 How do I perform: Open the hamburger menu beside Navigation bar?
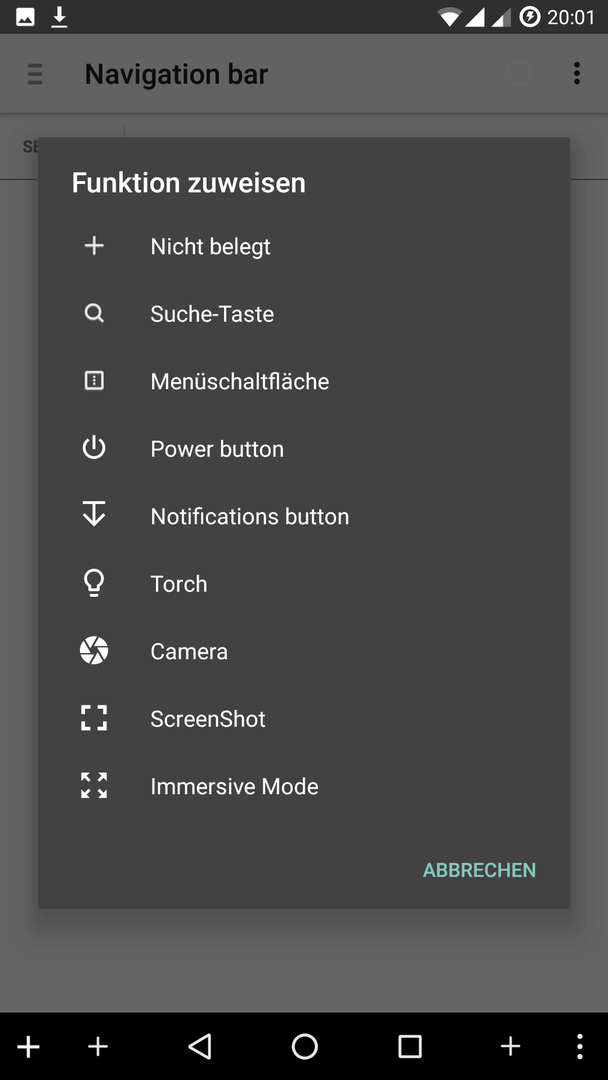click(35, 74)
